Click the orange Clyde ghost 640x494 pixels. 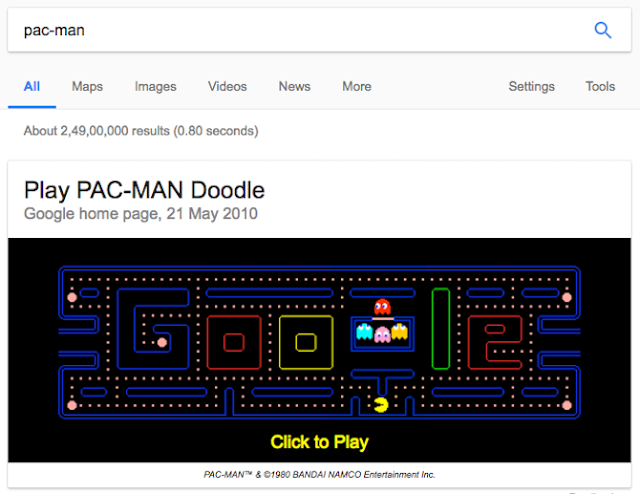400,332
